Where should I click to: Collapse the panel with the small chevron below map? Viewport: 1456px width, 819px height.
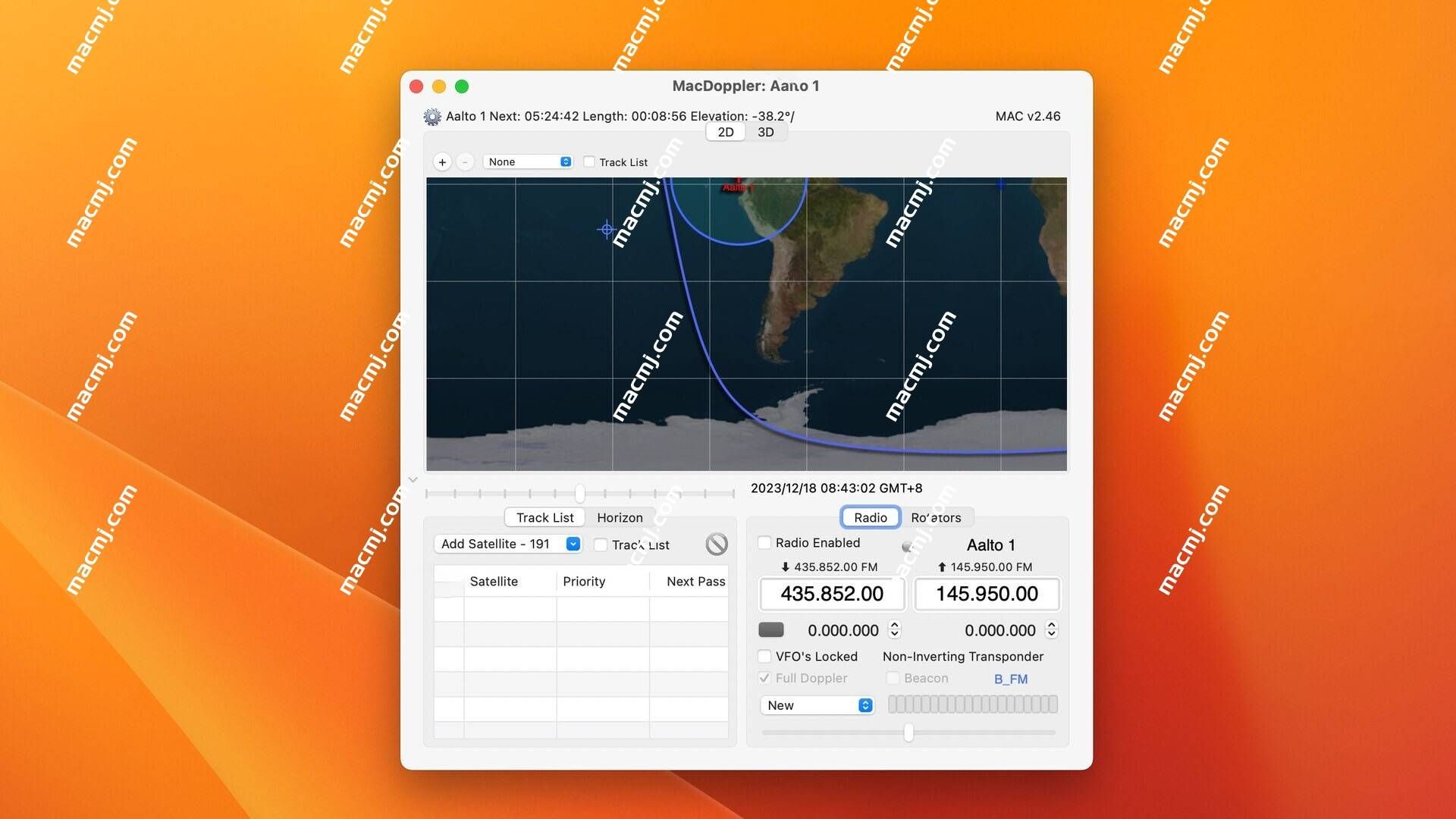tap(413, 479)
